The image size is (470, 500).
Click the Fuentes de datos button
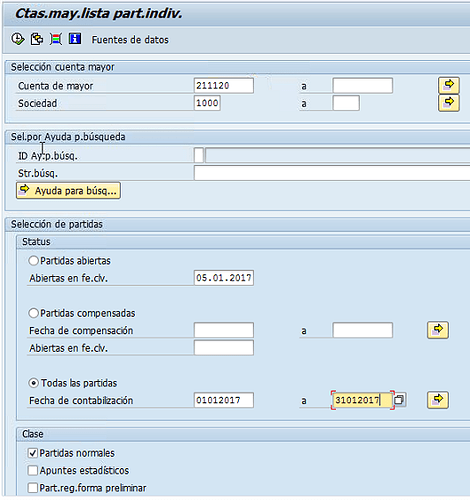pyautogui.click(x=130, y=40)
